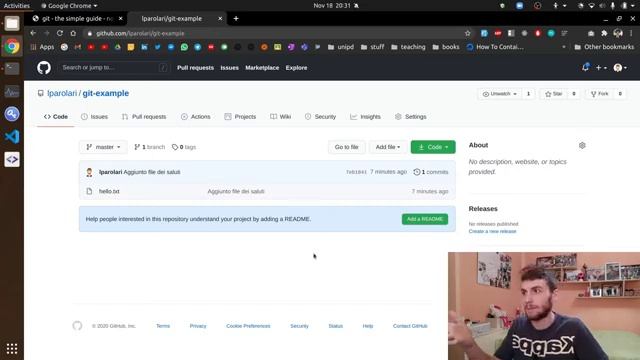Open the forks count next to Fork

620,94
